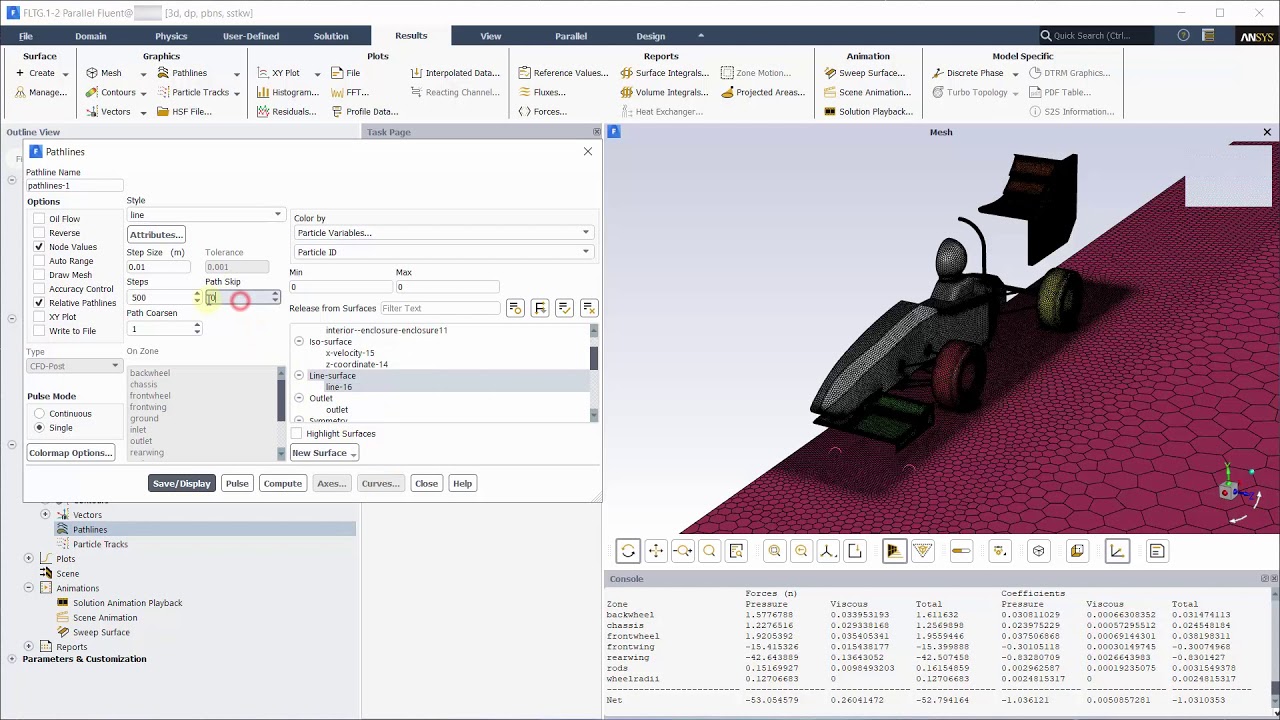This screenshot has height=720, width=1280.
Task: Open the Style dropdown showing line
Action: click(x=205, y=215)
